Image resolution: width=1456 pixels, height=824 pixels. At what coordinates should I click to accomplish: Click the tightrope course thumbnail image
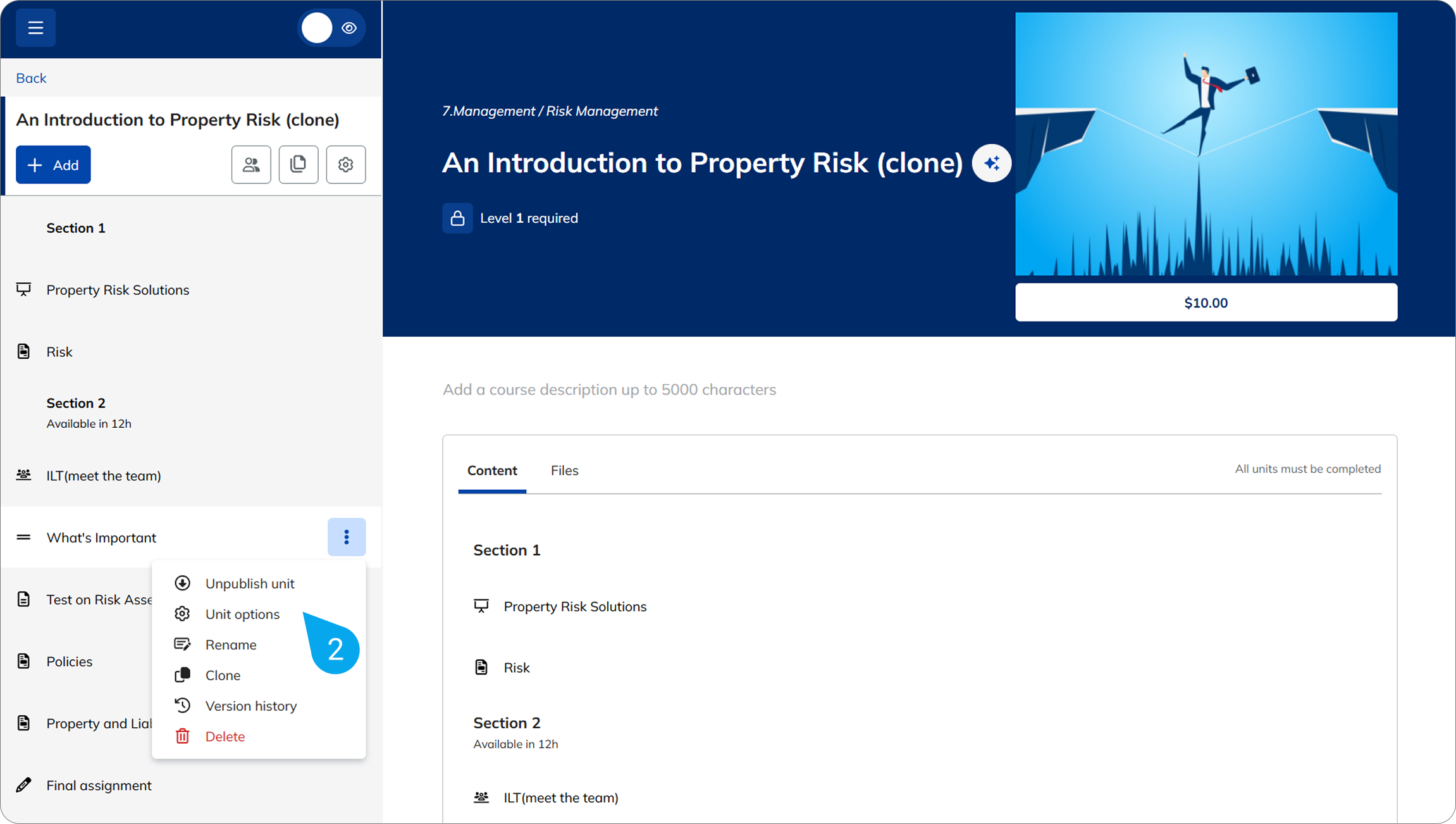click(1206, 144)
